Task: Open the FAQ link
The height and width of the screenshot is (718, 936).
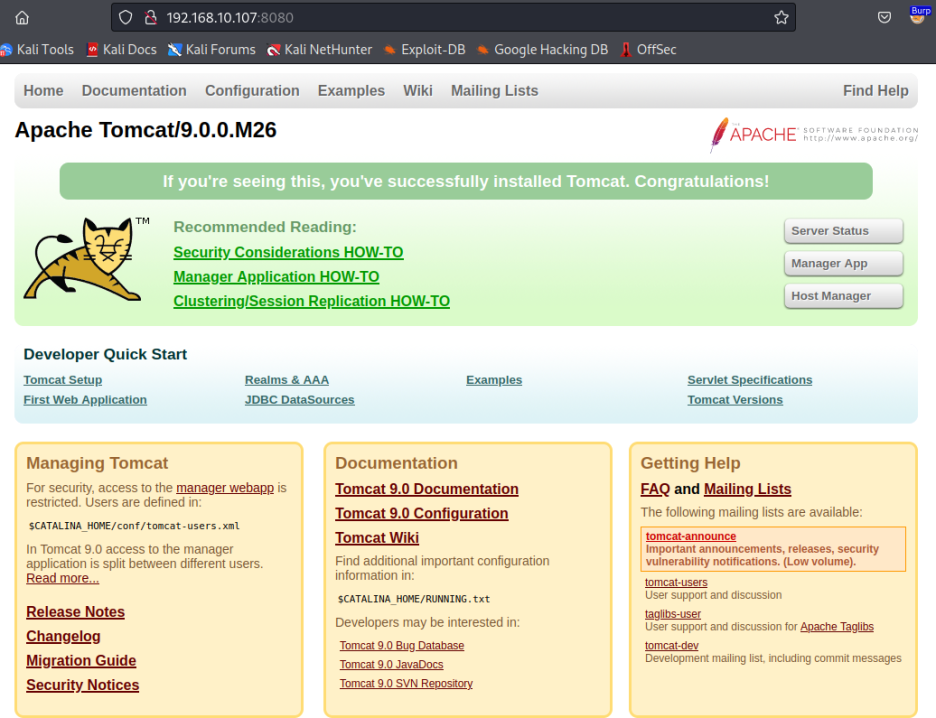Action: 655,489
